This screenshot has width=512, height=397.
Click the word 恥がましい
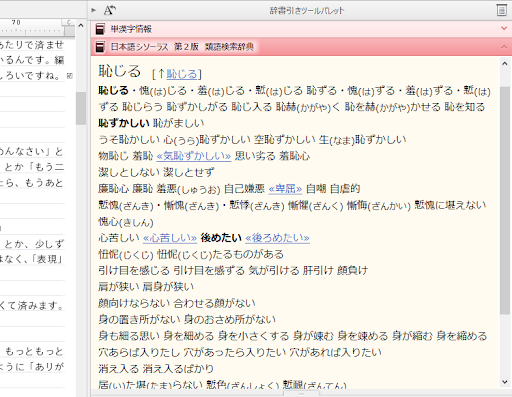coord(179,123)
